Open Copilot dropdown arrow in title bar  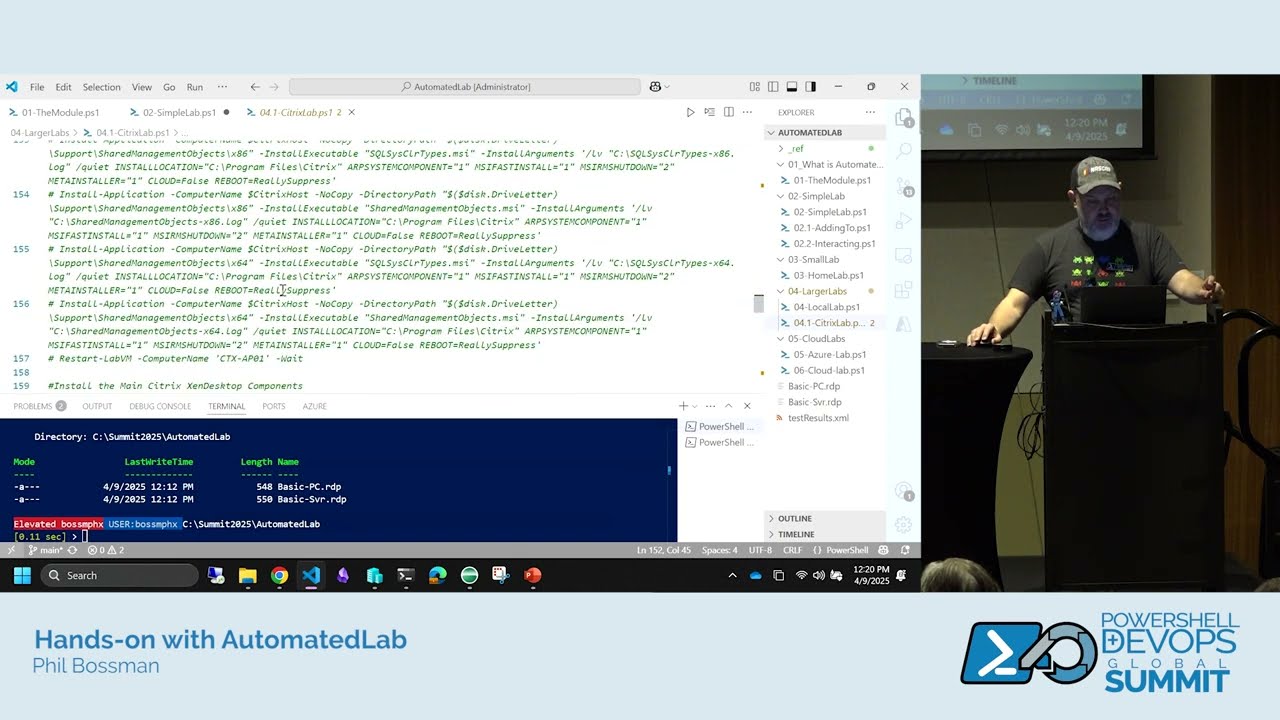pos(667,87)
